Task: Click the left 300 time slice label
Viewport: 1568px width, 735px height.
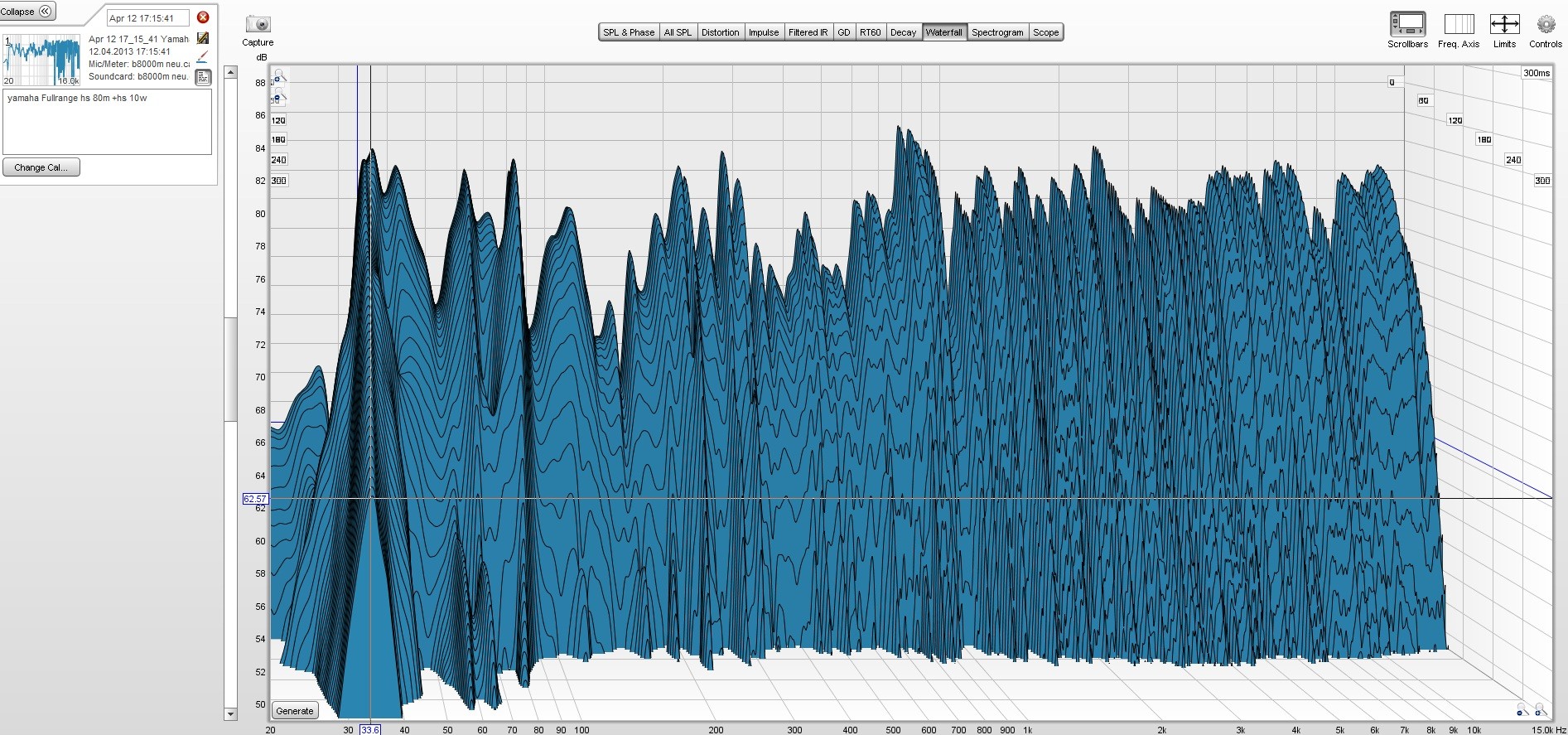Action: pos(278,181)
